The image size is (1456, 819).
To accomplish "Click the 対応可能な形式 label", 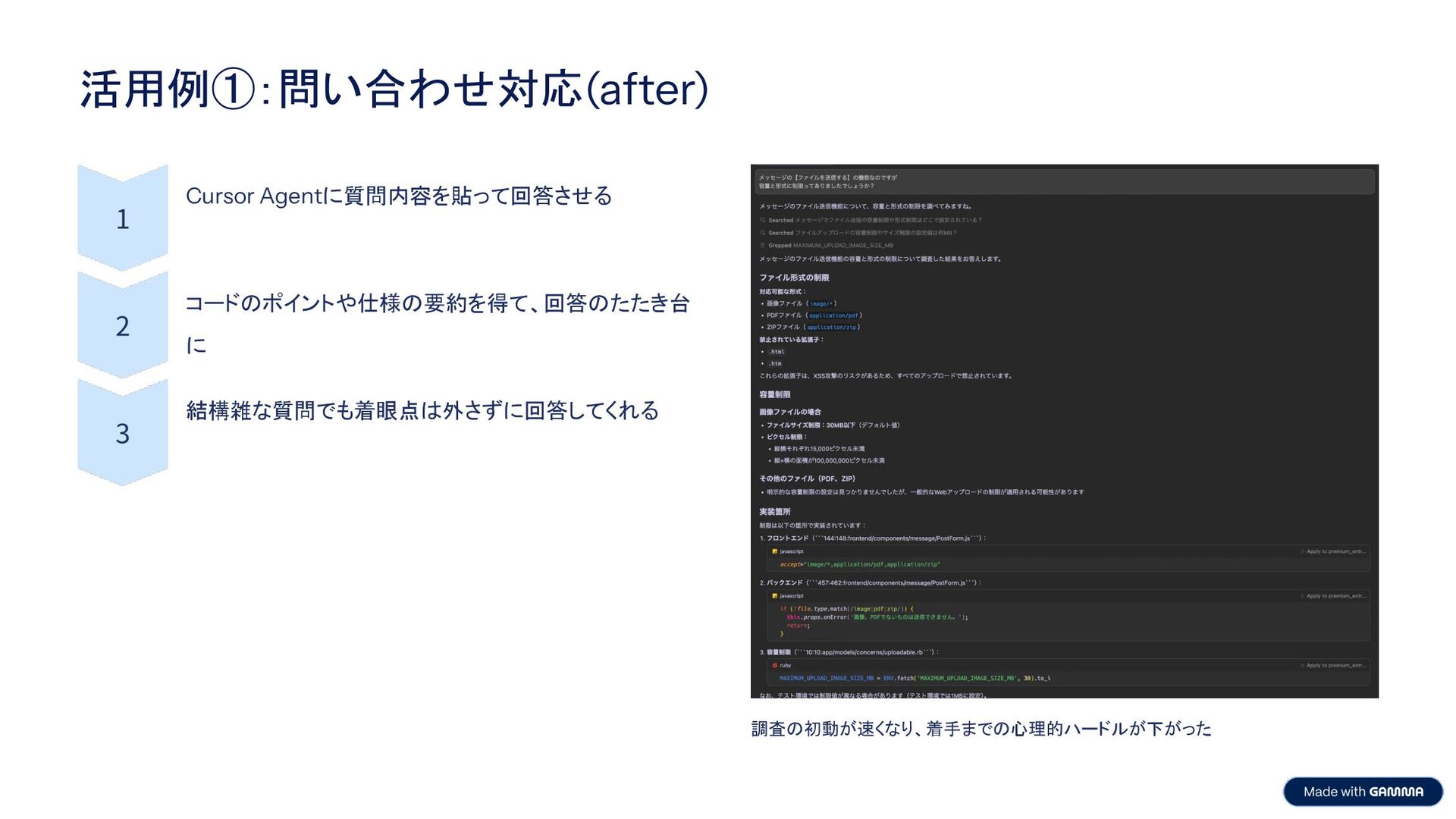I will pyautogui.click(x=783, y=291).
